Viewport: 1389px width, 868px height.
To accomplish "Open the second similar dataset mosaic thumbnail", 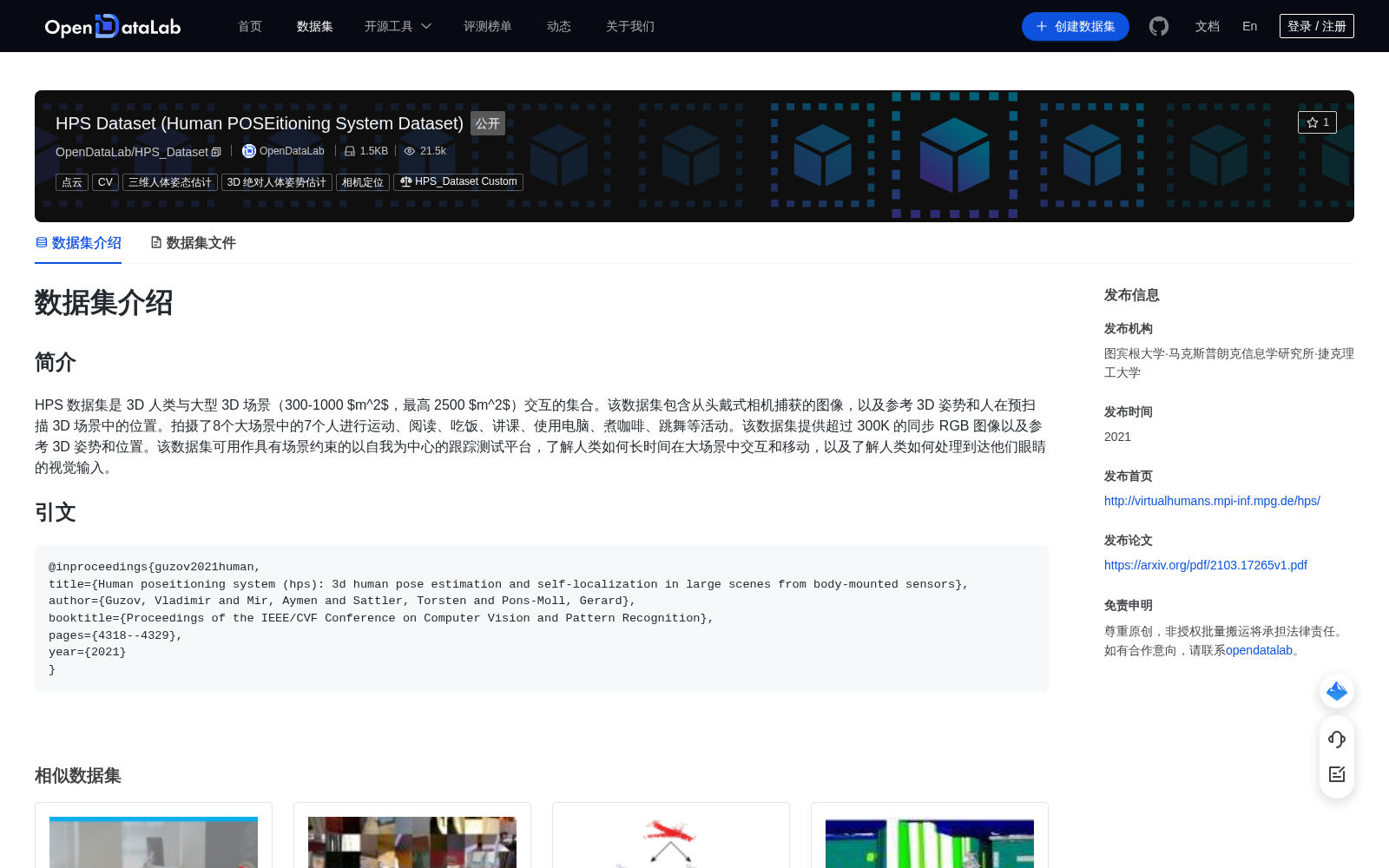I will [x=412, y=842].
